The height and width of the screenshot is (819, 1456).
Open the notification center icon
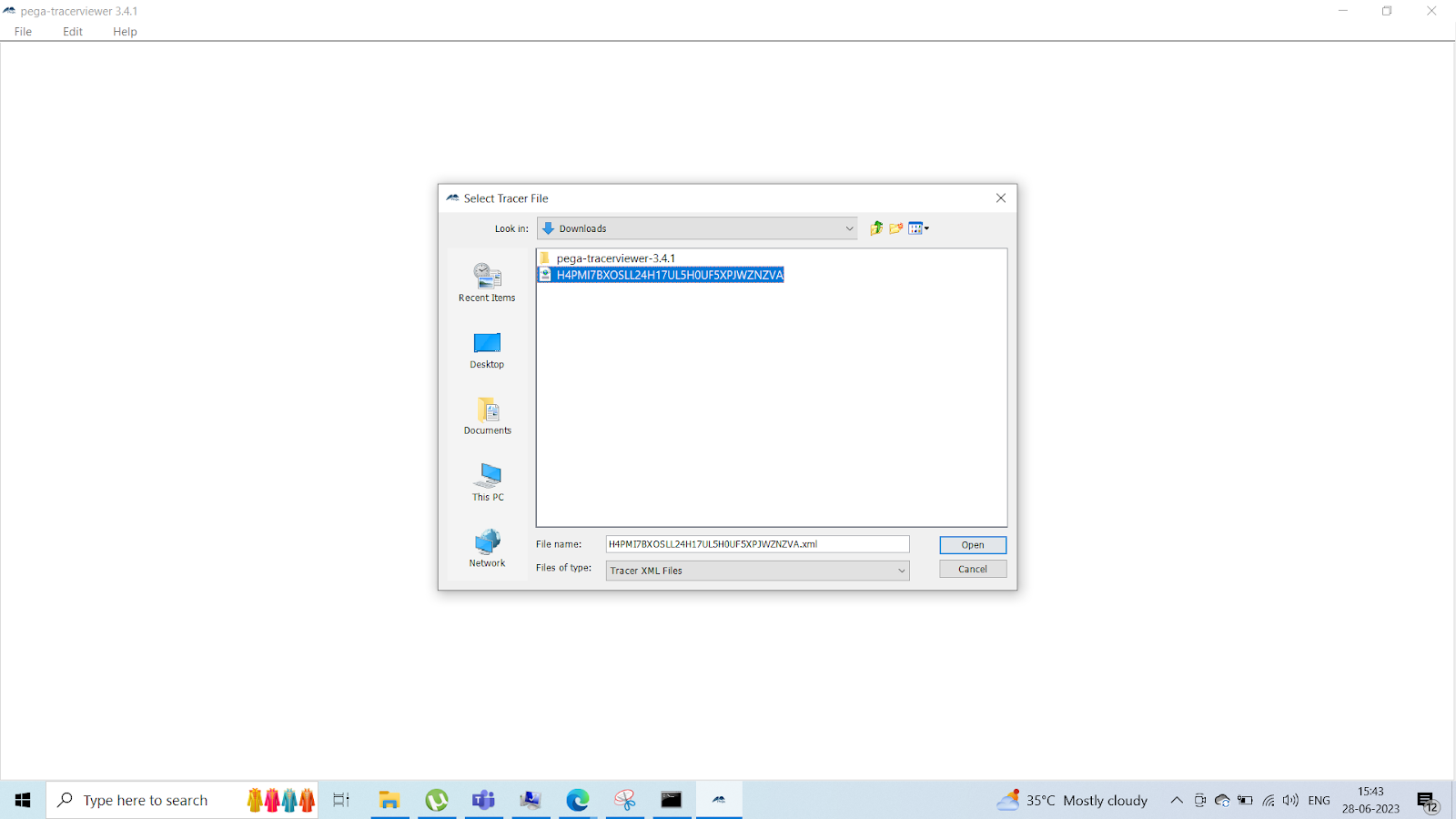click(x=1428, y=801)
